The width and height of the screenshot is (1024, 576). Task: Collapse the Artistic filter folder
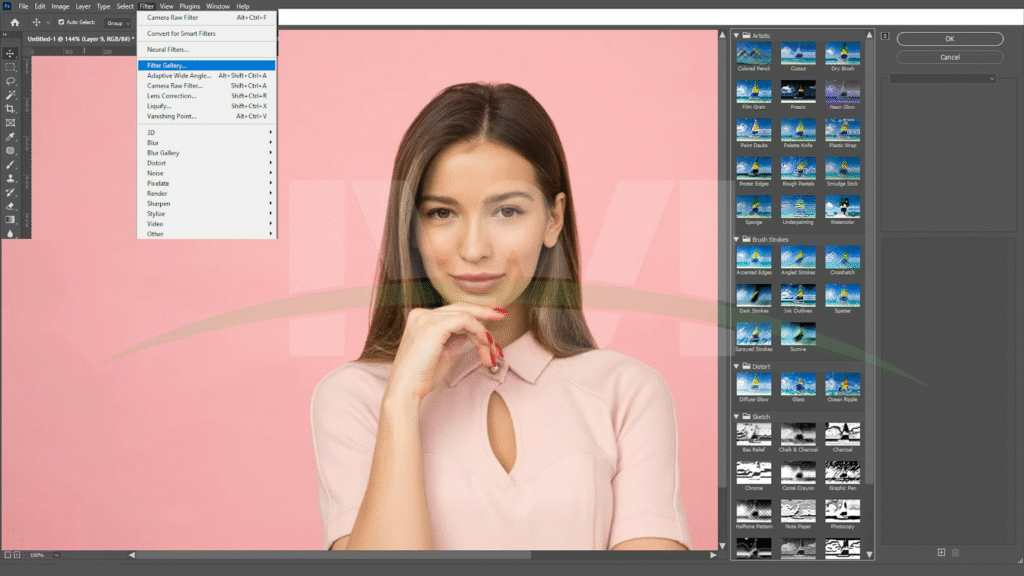click(x=737, y=35)
